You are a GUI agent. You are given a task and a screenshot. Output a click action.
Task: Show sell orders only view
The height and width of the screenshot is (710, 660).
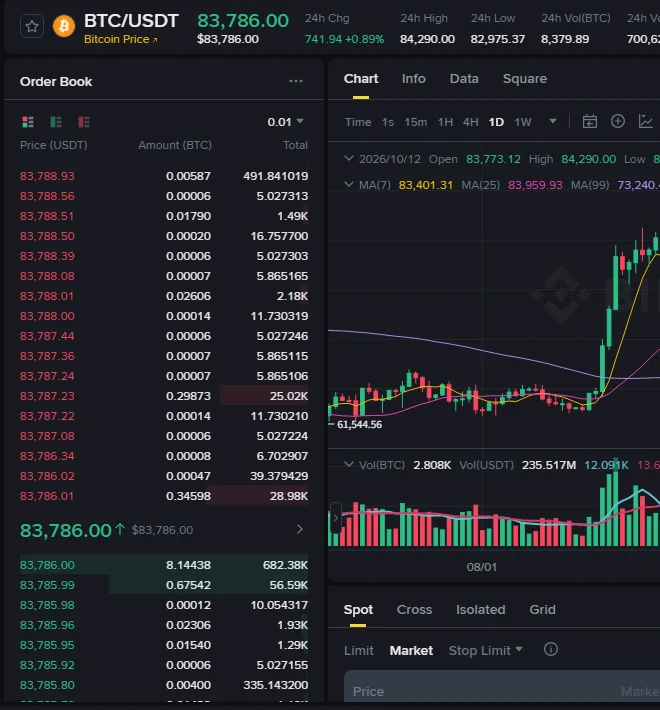point(84,122)
